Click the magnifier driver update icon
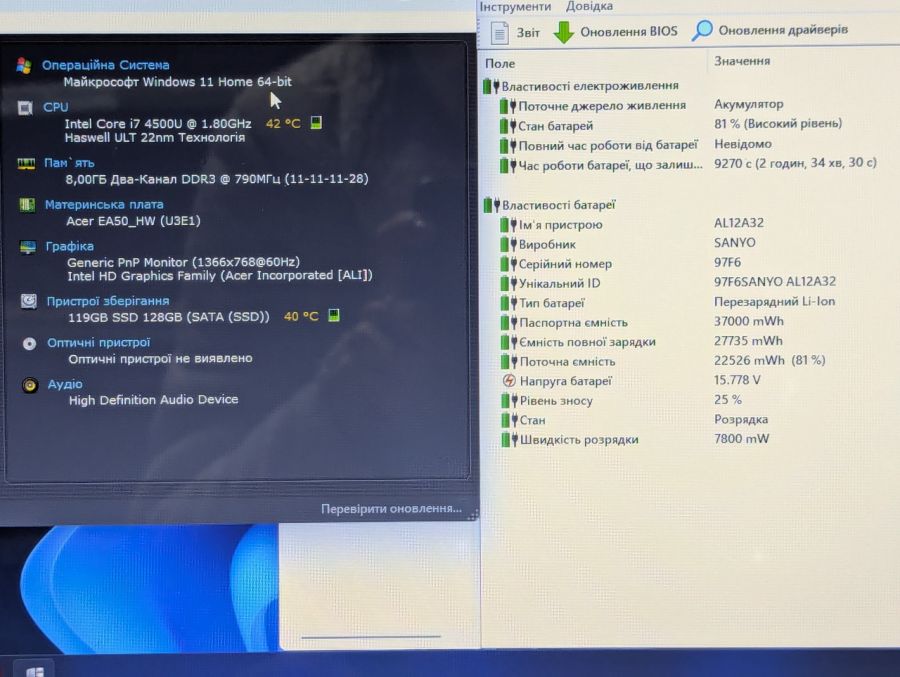The image size is (900, 677). pos(702,30)
